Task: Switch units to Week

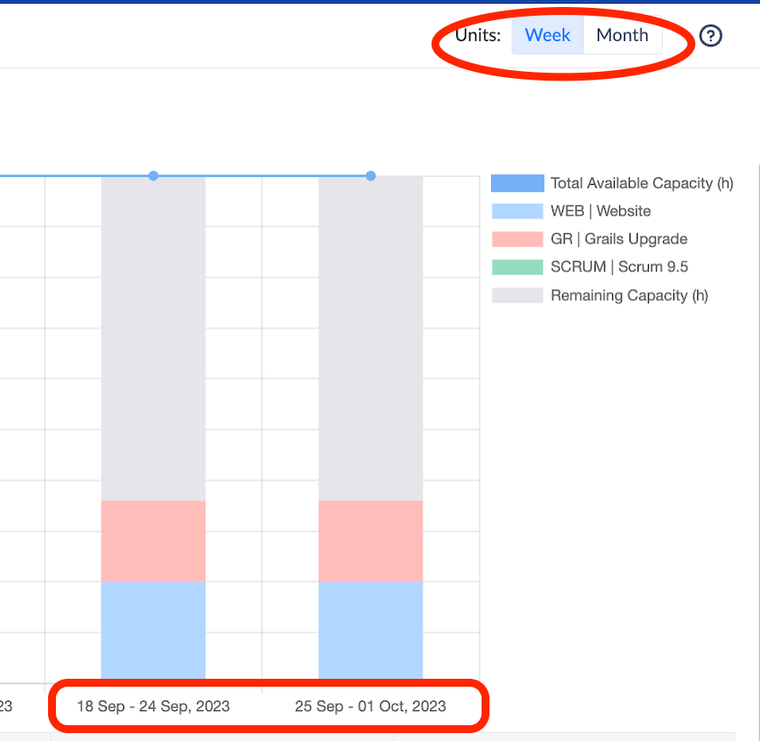Action: click(548, 35)
